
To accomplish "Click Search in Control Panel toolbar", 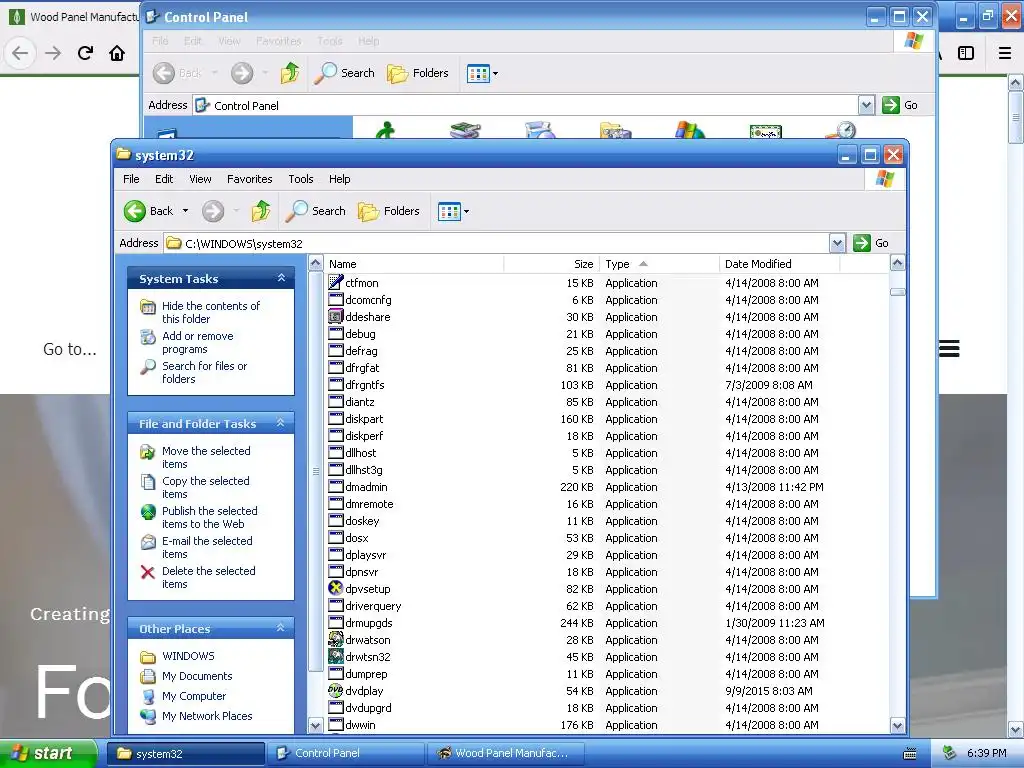I will [x=345, y=73].
